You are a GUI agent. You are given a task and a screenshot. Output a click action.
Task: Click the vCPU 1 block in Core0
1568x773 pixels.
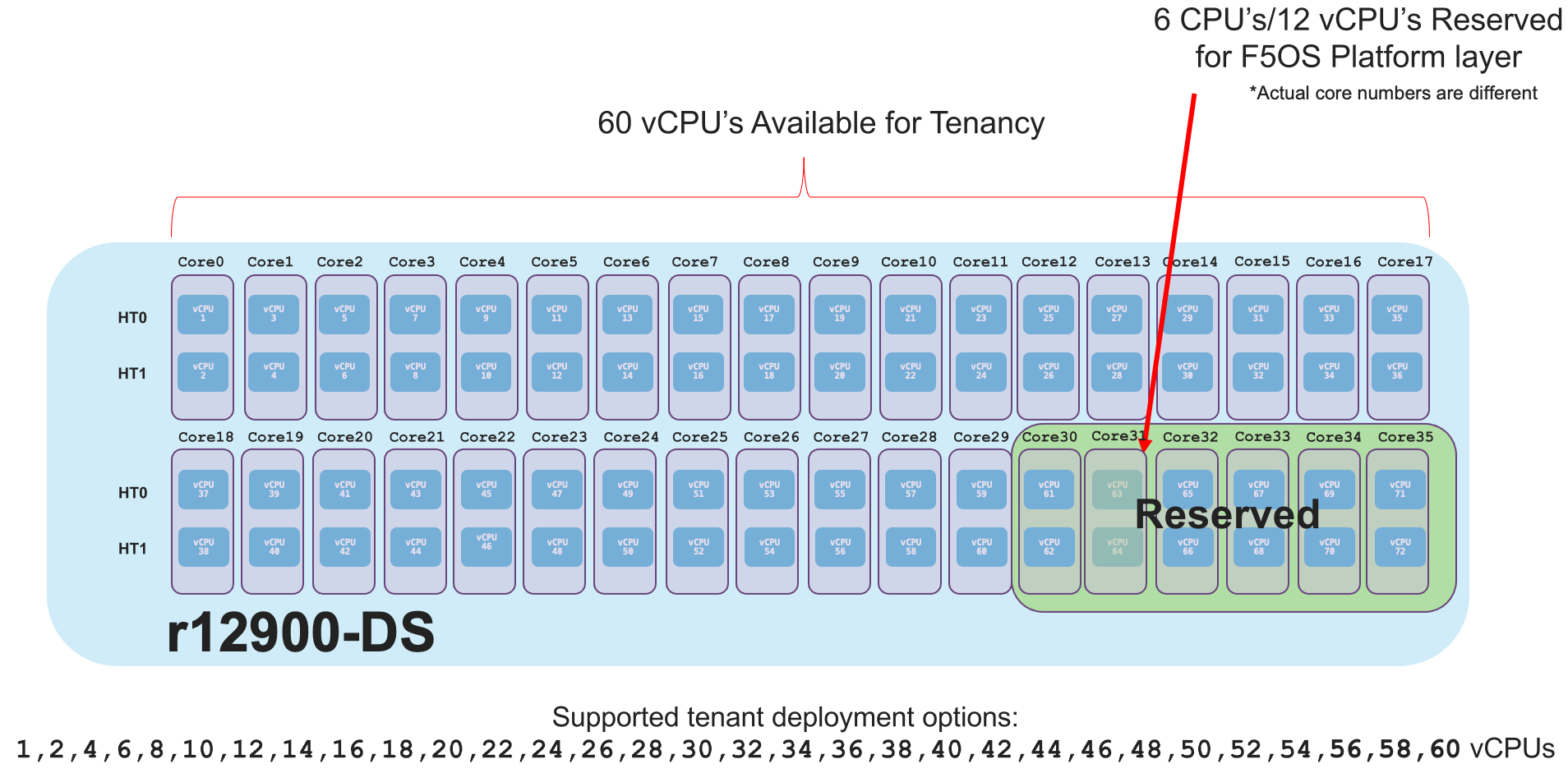(203, 315)
